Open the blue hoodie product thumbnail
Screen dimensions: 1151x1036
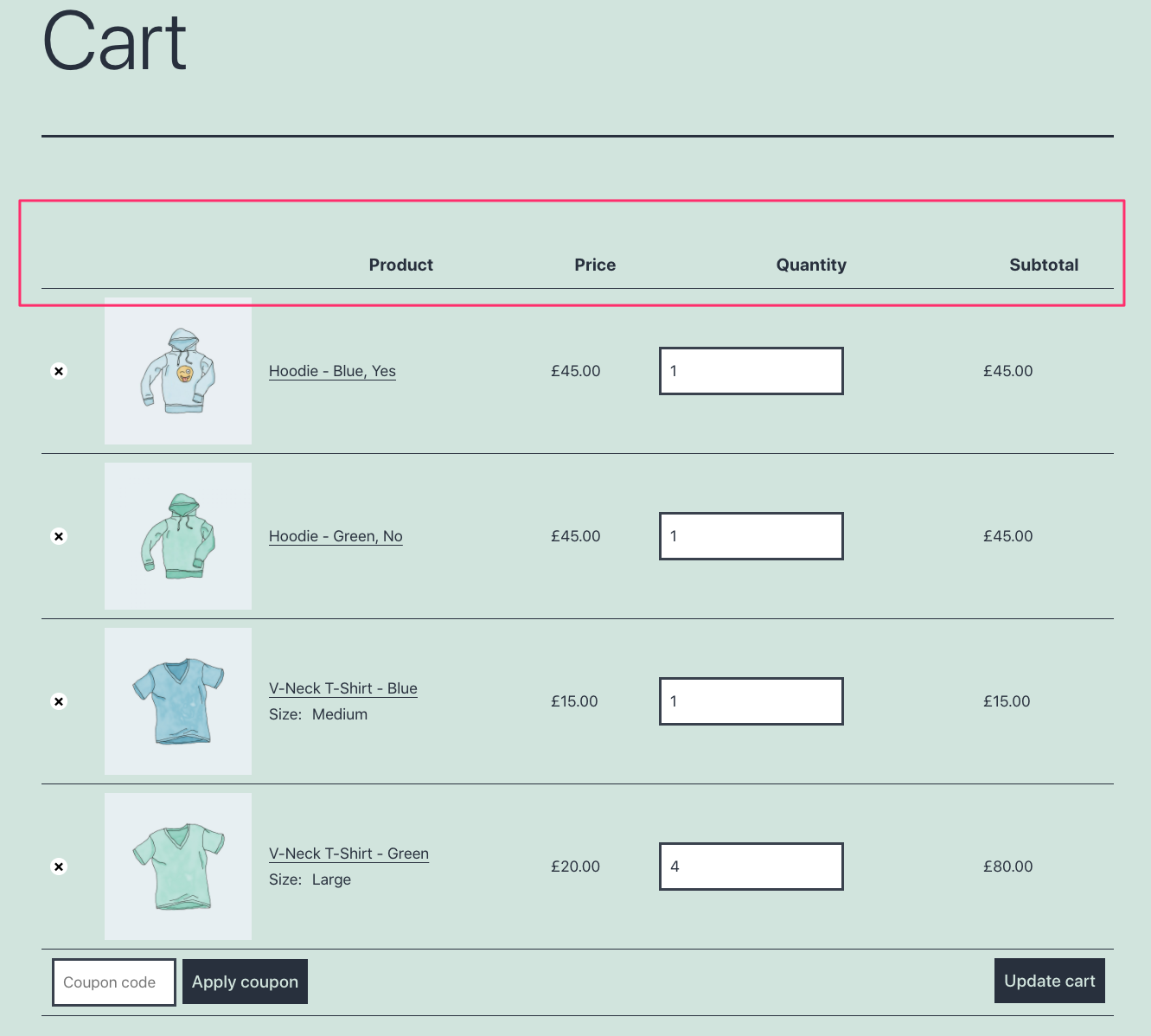(x=177, y=370)
